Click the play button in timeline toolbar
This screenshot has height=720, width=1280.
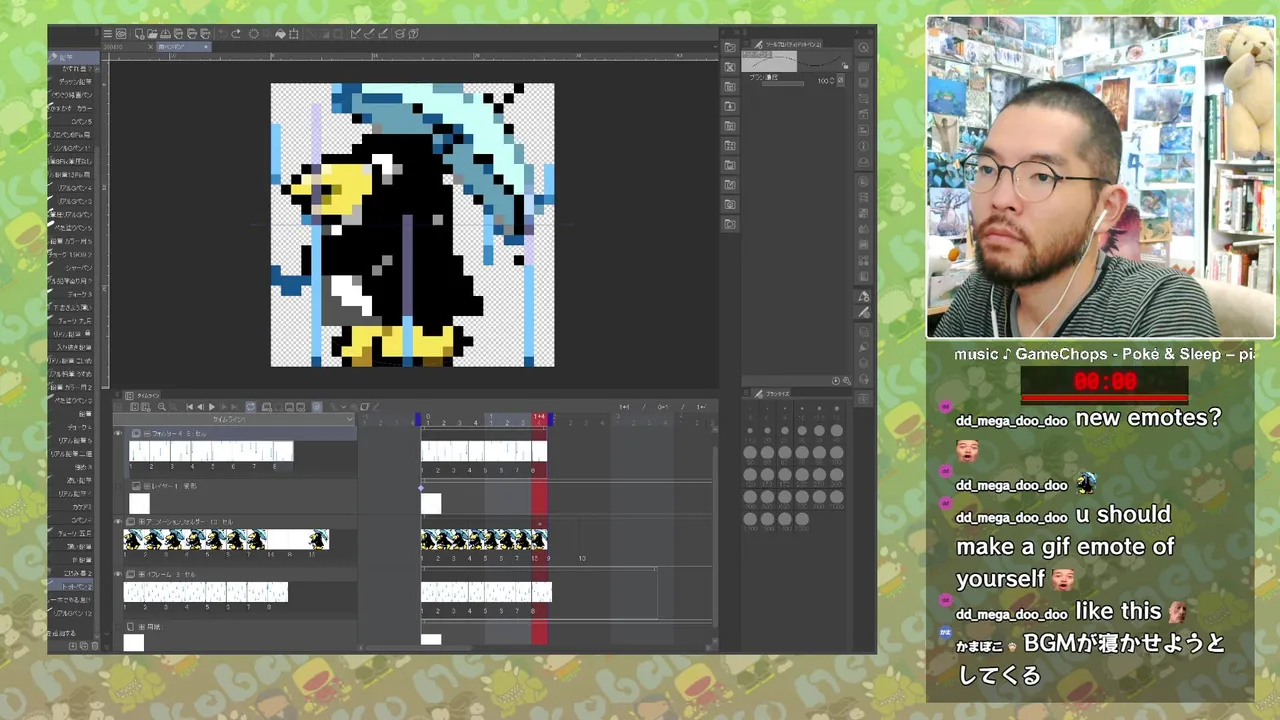click(212, 407)
